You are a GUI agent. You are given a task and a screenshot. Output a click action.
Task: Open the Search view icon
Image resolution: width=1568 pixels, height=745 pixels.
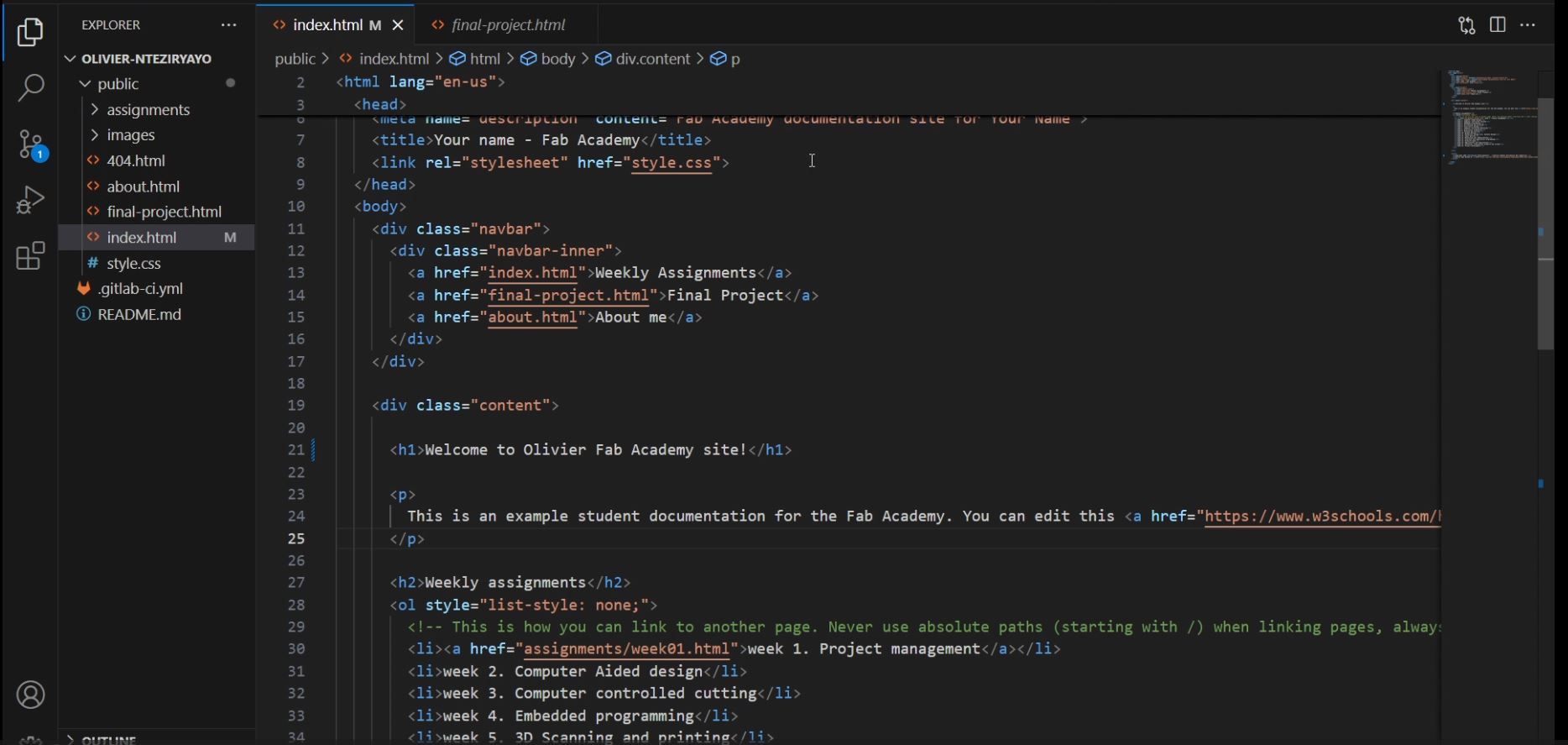30,87
